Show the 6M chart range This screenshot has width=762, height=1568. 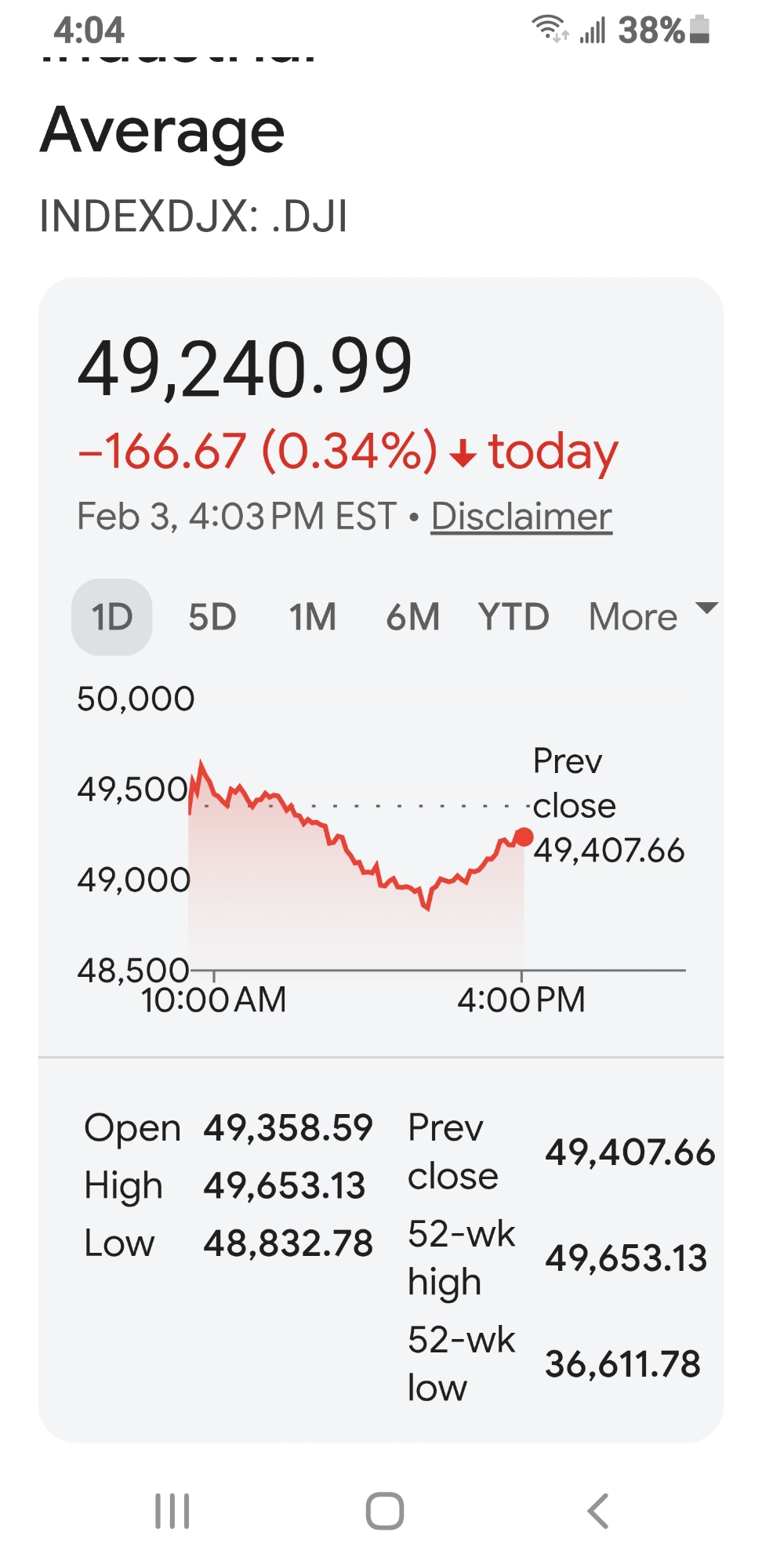click(412, 617)
